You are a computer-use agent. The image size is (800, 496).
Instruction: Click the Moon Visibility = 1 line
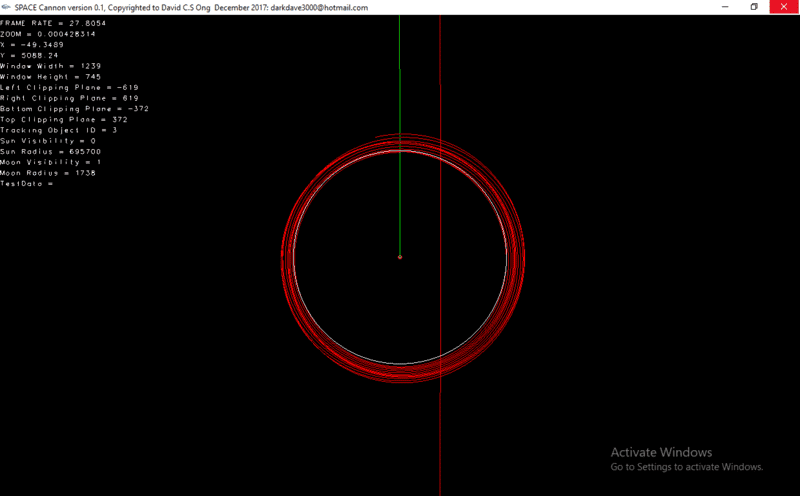pos(50,162)
